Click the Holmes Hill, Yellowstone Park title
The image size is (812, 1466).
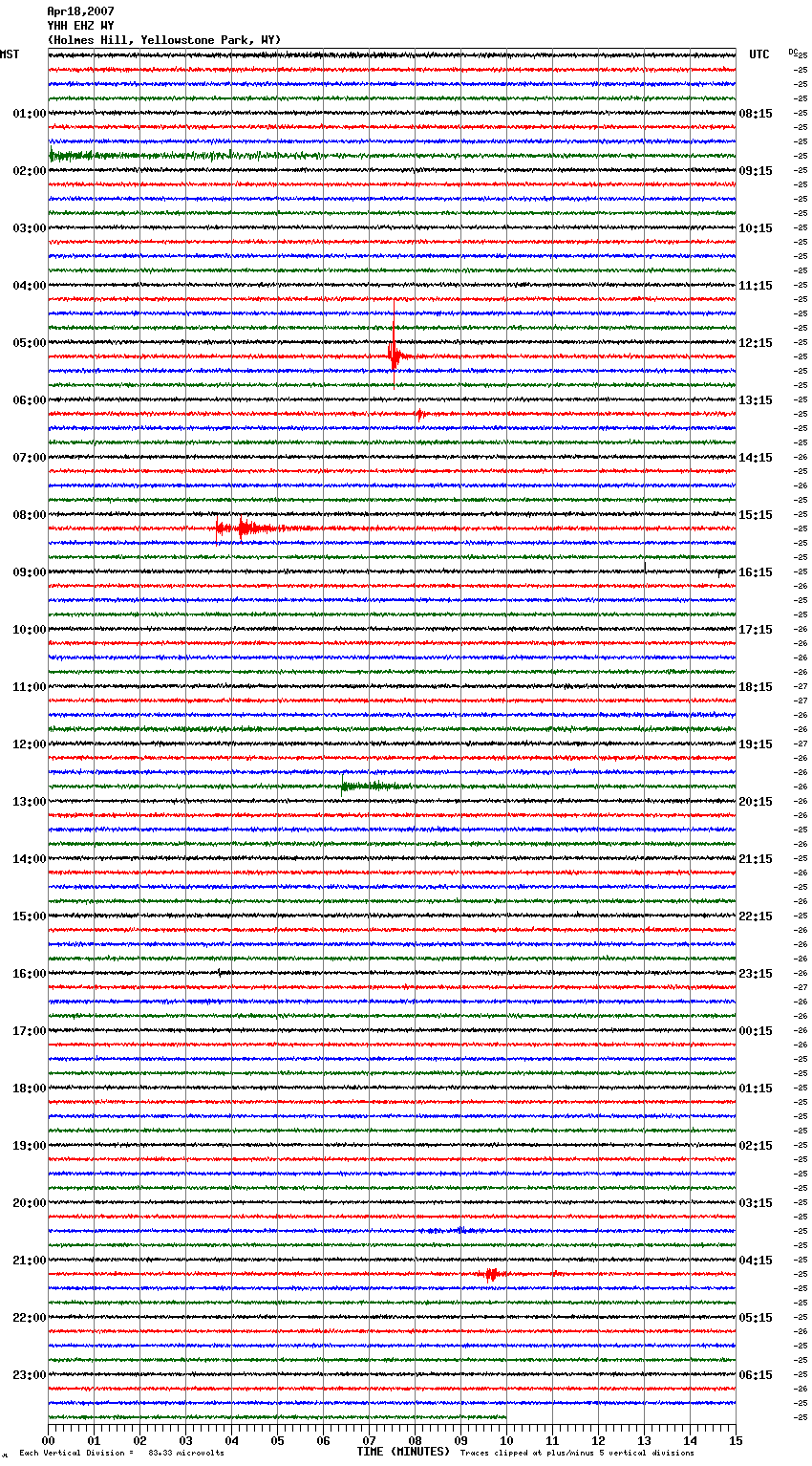(x=164, y=40)
